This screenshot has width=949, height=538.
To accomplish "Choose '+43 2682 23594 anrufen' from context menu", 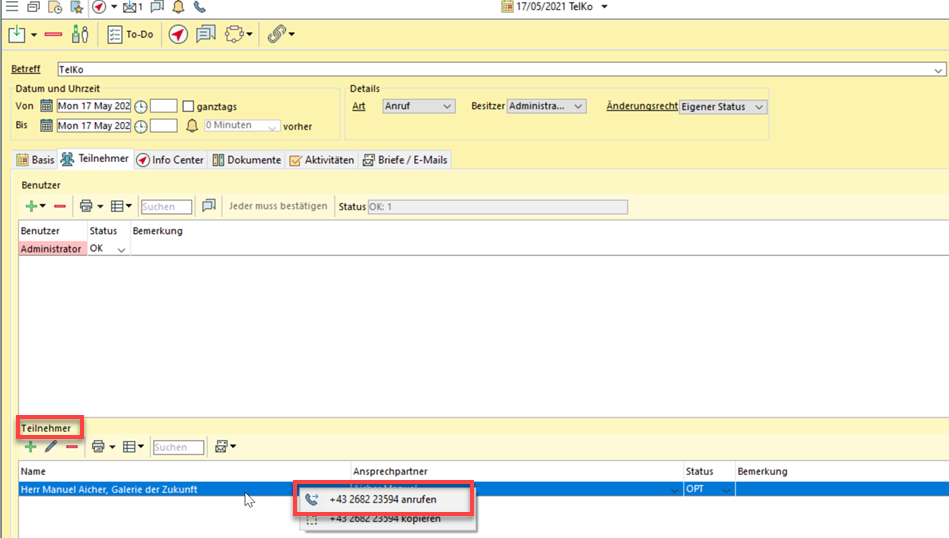I will click(x=382, y=499).
